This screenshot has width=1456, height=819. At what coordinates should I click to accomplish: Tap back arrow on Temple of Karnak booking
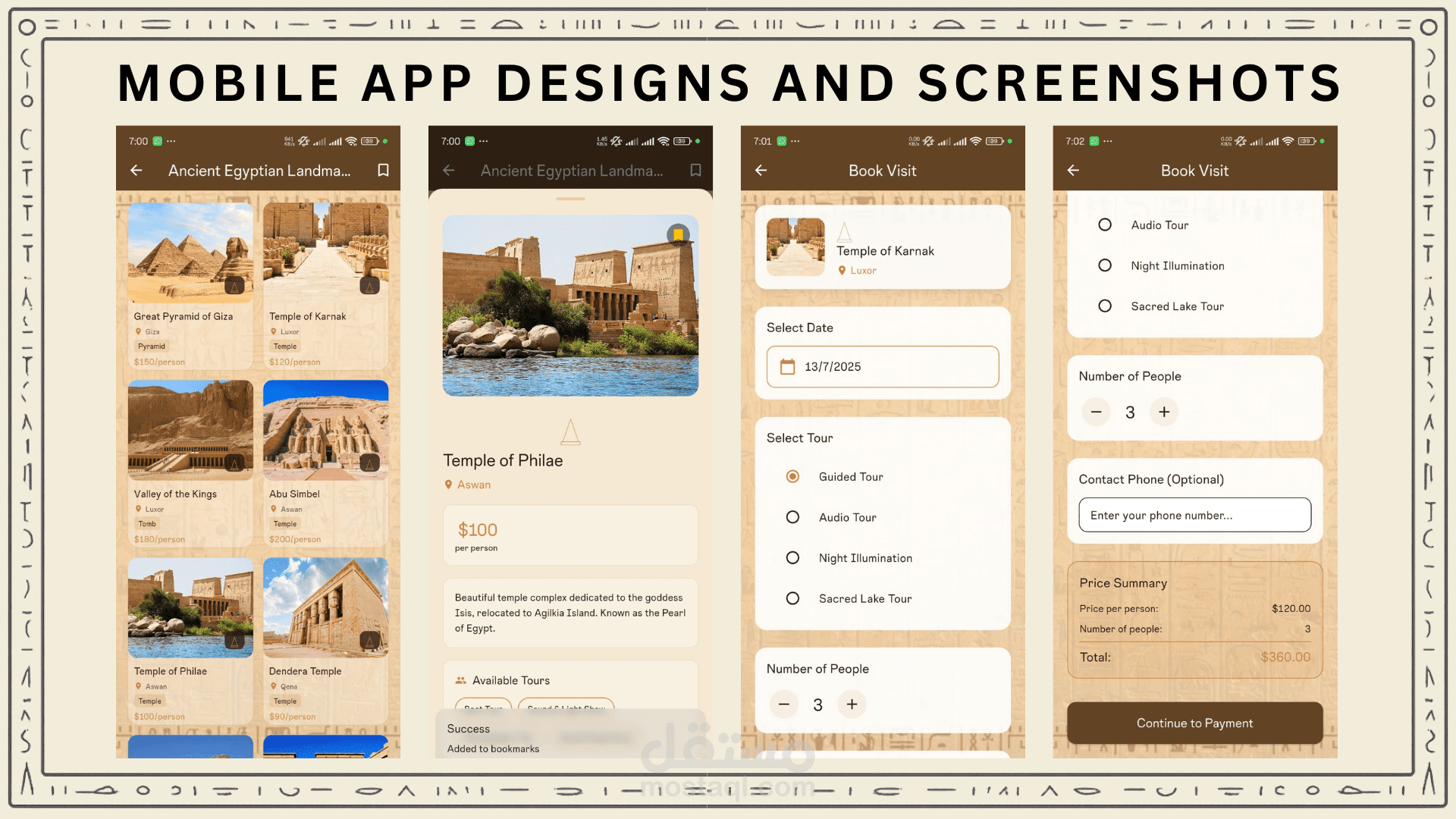tap(761, 171)
